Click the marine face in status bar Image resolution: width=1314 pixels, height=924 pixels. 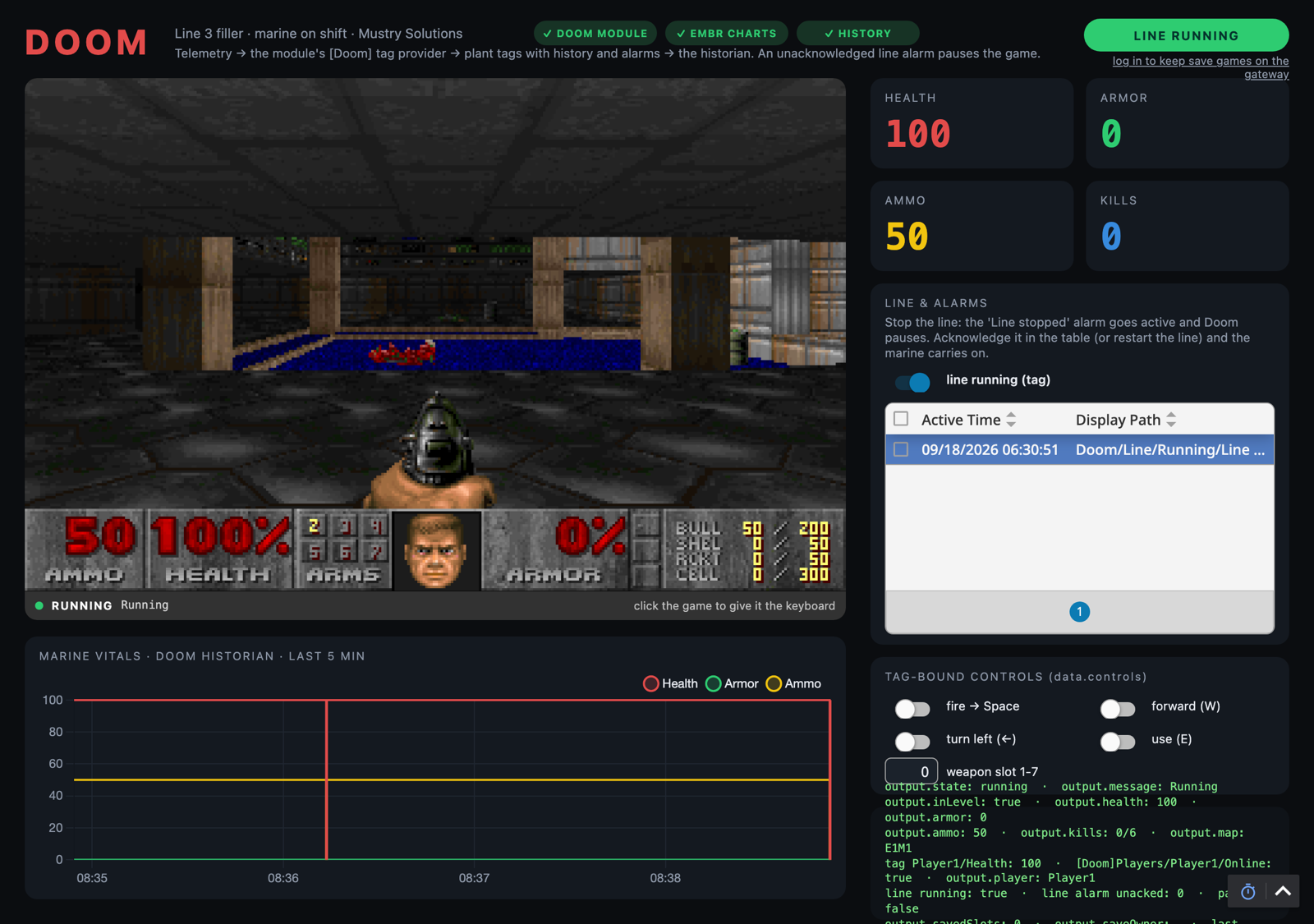(x=437, y=549)
